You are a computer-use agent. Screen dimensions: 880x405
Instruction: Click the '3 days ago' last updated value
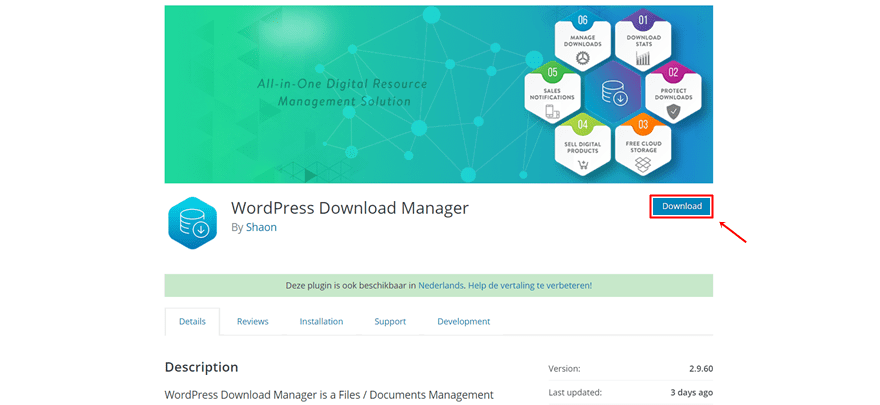(x=691, y=392)
